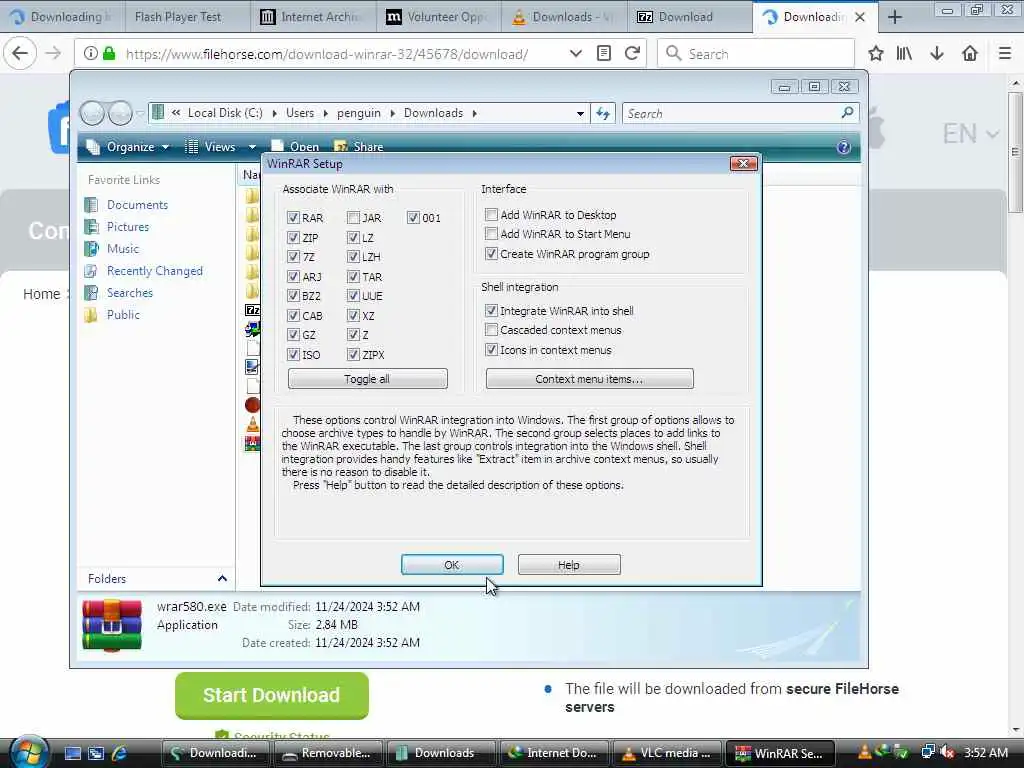Image resolution: width=1024 pixels, height=768 pixels.
Task: Go back in Firefox history
Action: [x=20, y=54]
